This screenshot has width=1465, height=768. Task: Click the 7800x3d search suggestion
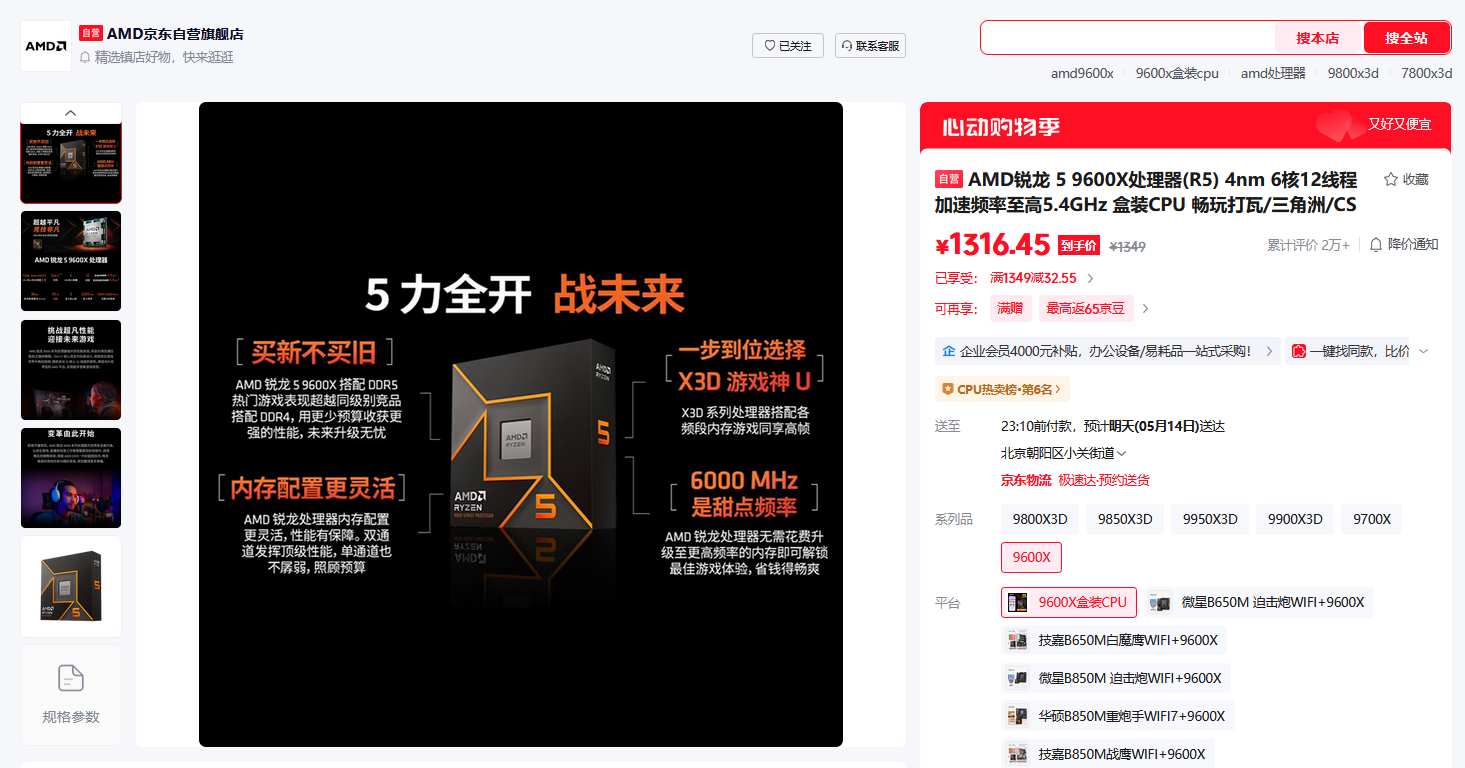pyautogui.click(x=1426, y=73)
